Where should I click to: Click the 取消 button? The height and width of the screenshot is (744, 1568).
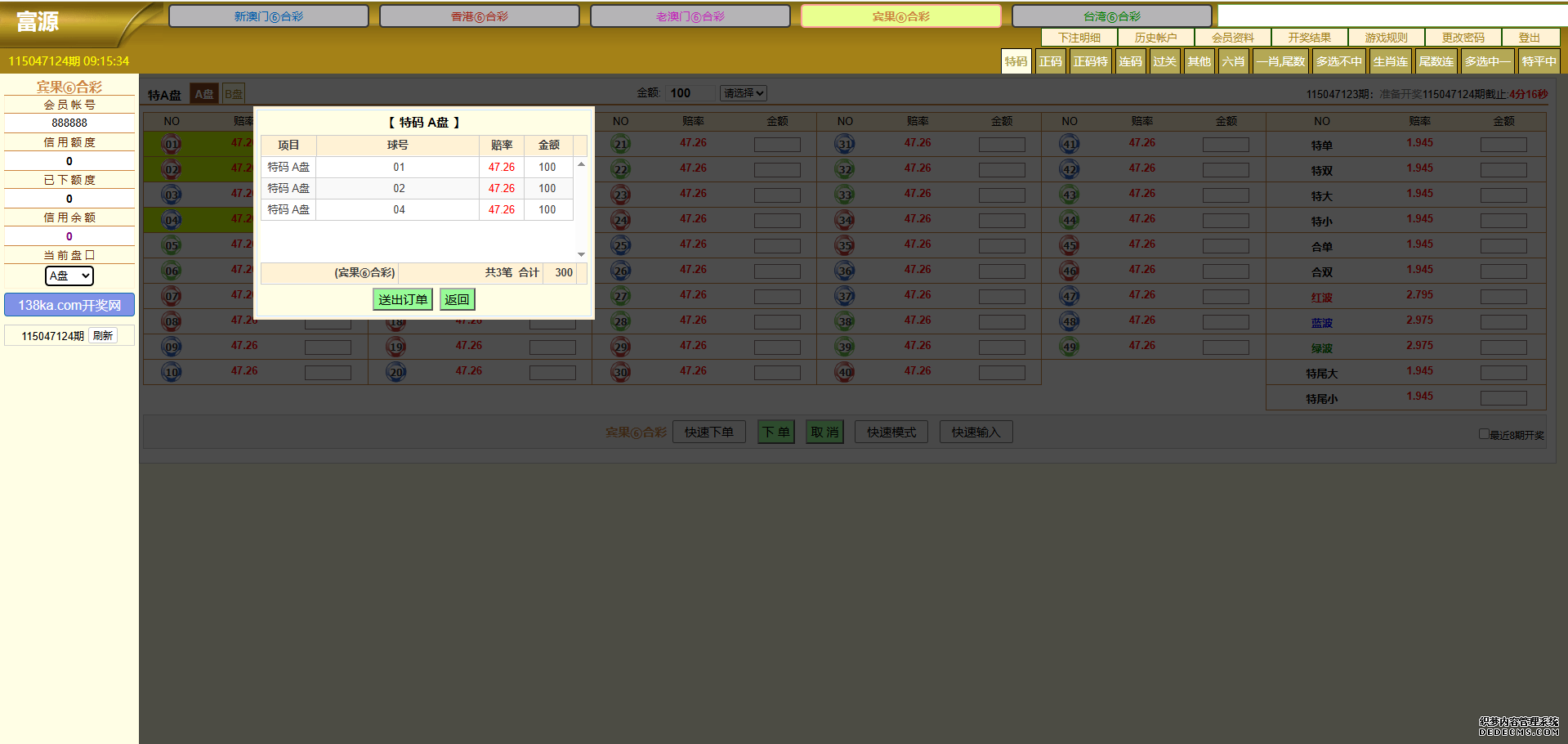[x=825, y=432]
